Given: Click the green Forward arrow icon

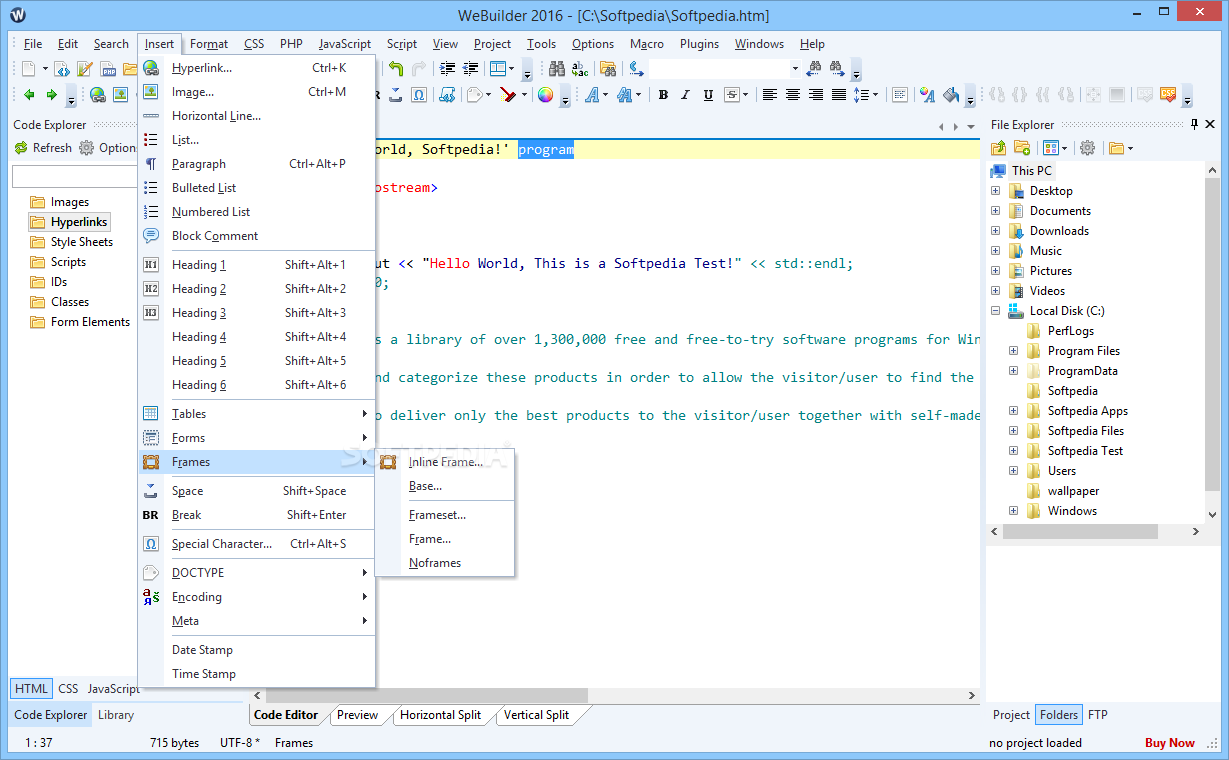Looking at the screenshot, I should [51, 95].
